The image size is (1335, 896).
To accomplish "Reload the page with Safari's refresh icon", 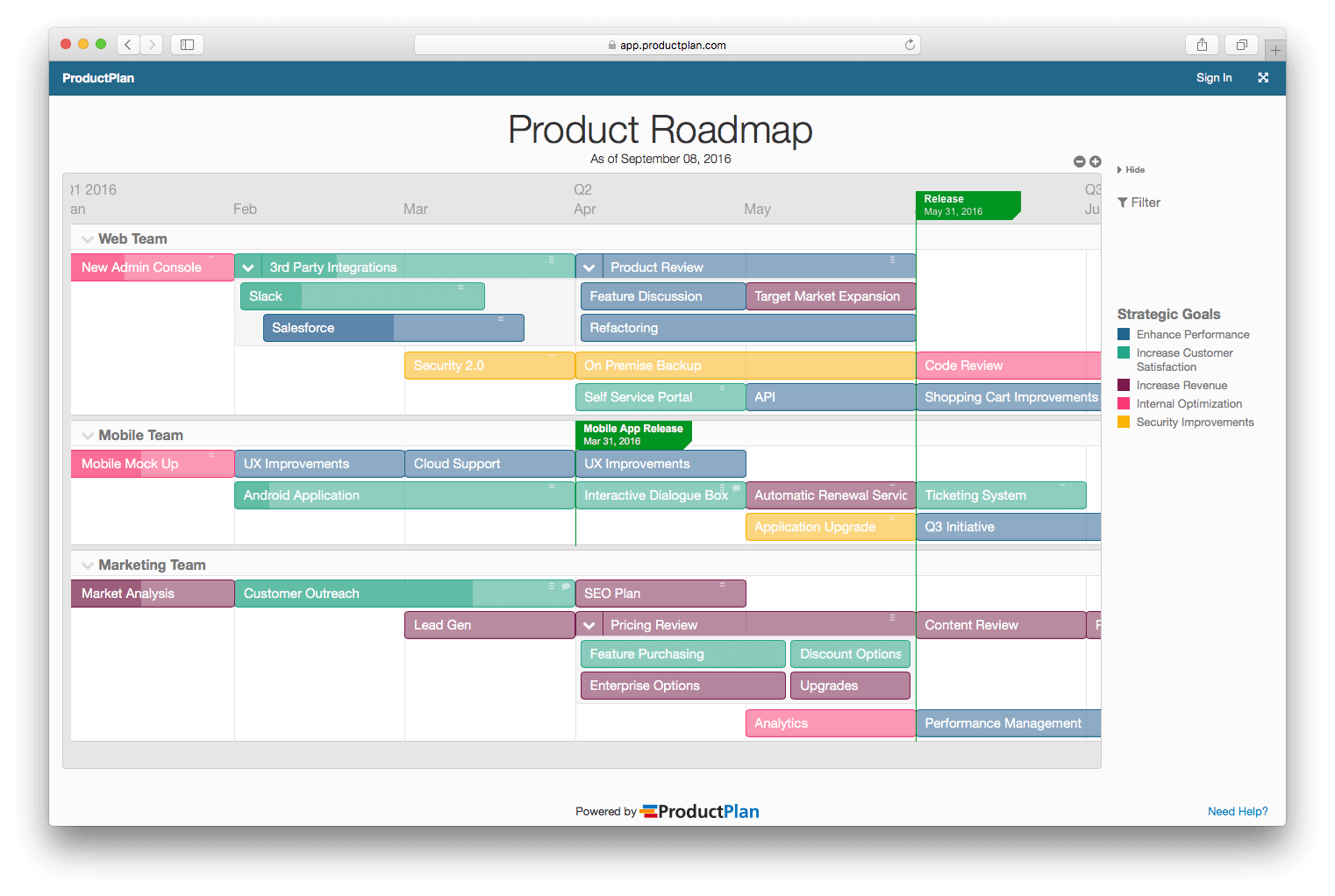I will click(x=910, y=44).
